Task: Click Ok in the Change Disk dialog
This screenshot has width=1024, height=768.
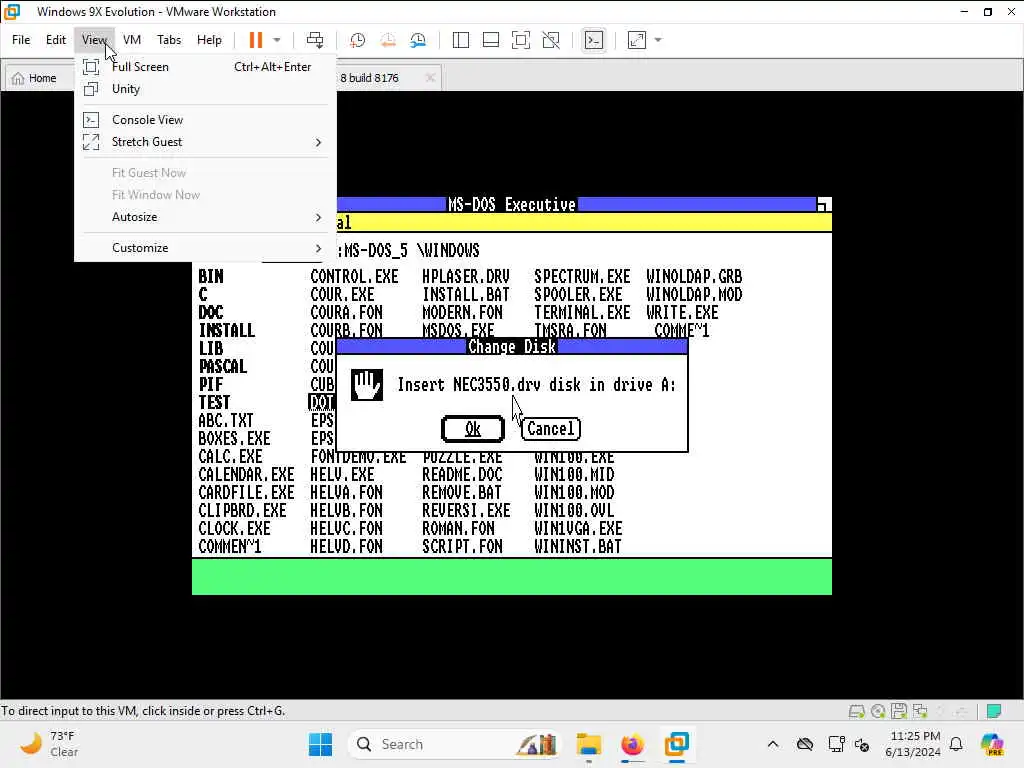Action: [473, 429]
